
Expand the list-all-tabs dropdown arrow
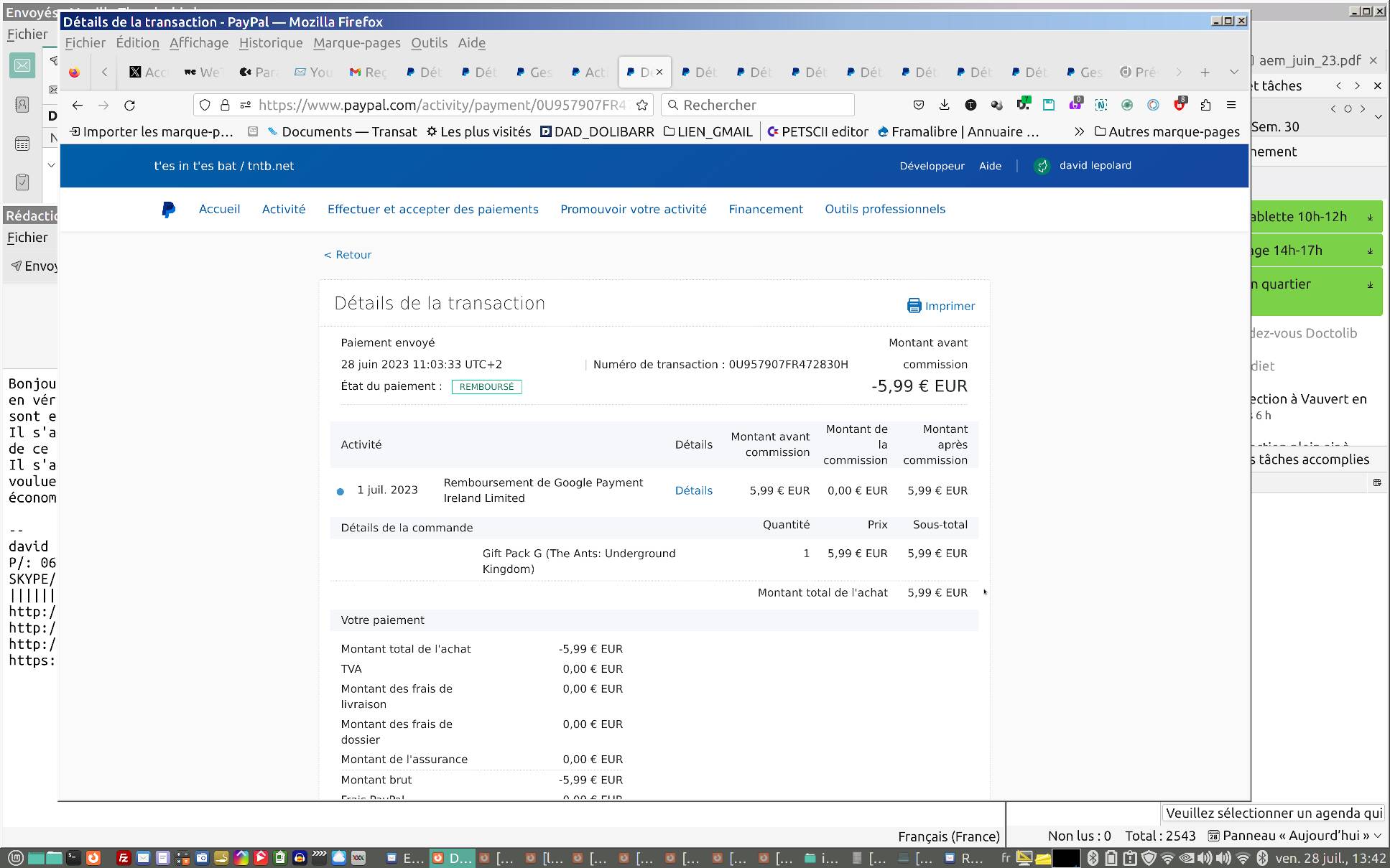(1233, 72)
